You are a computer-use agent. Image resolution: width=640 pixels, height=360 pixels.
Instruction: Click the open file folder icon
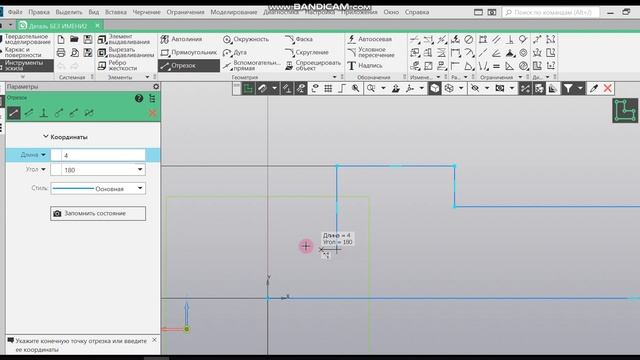coord(74,40)
